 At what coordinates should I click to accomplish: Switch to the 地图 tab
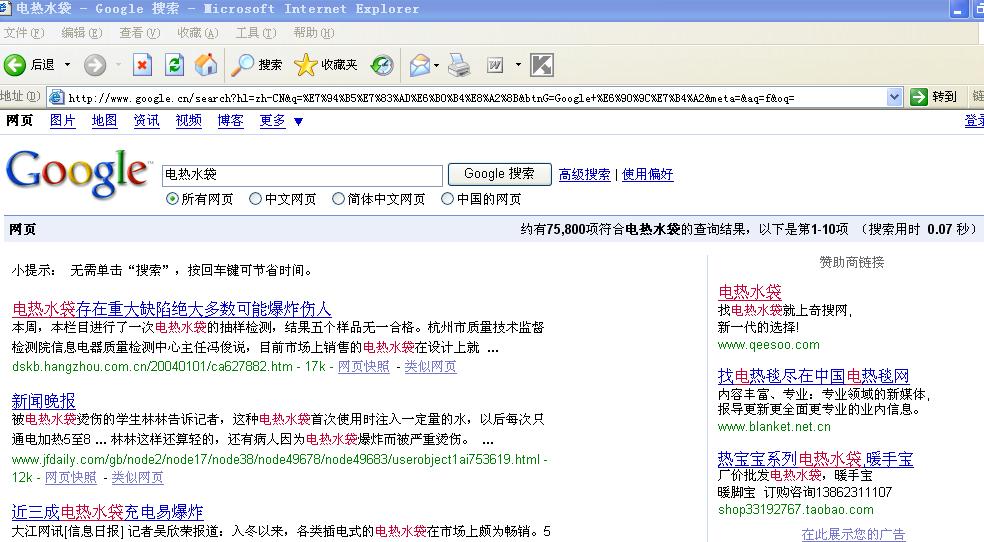(x=104, y=120)
